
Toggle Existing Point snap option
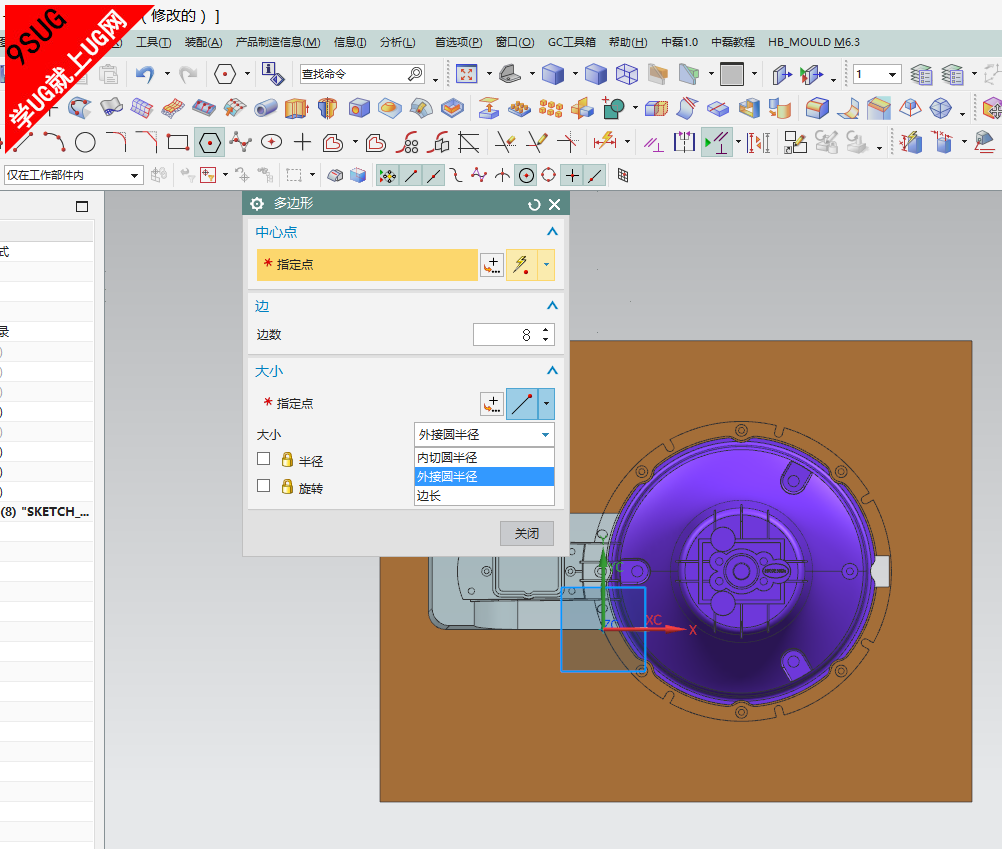(x=573, y=176)
